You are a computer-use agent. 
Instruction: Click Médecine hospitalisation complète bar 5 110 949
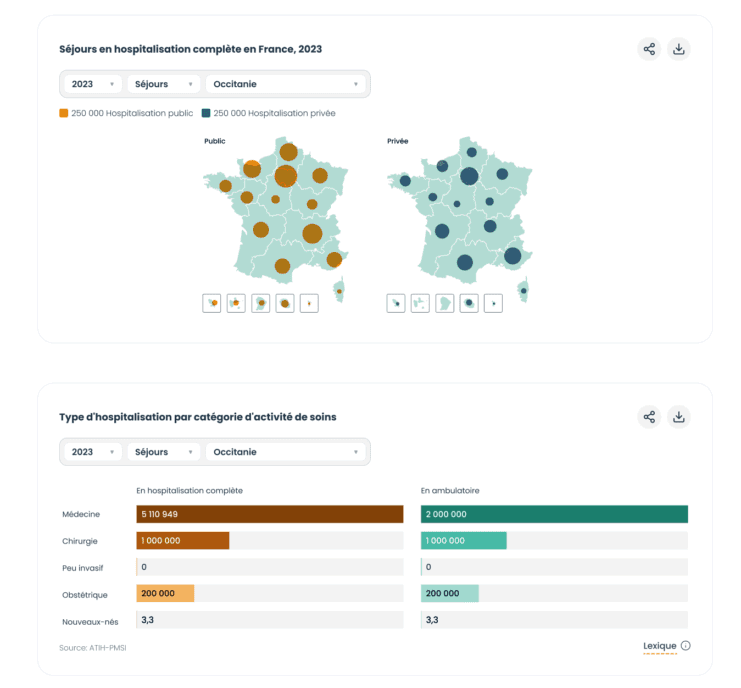coord(269,514)
